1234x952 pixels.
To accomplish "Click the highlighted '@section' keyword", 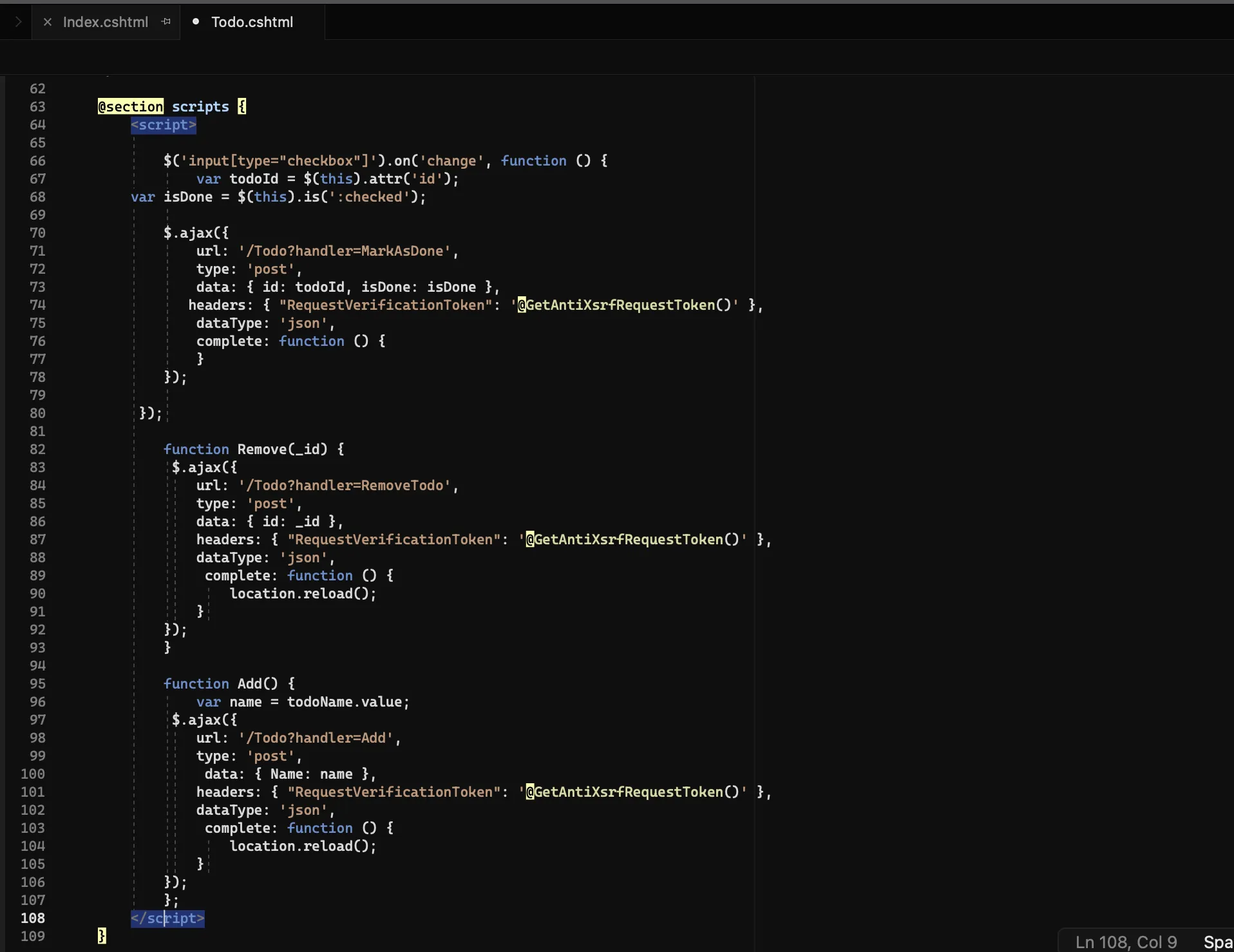I will click(x=129, y=106).
